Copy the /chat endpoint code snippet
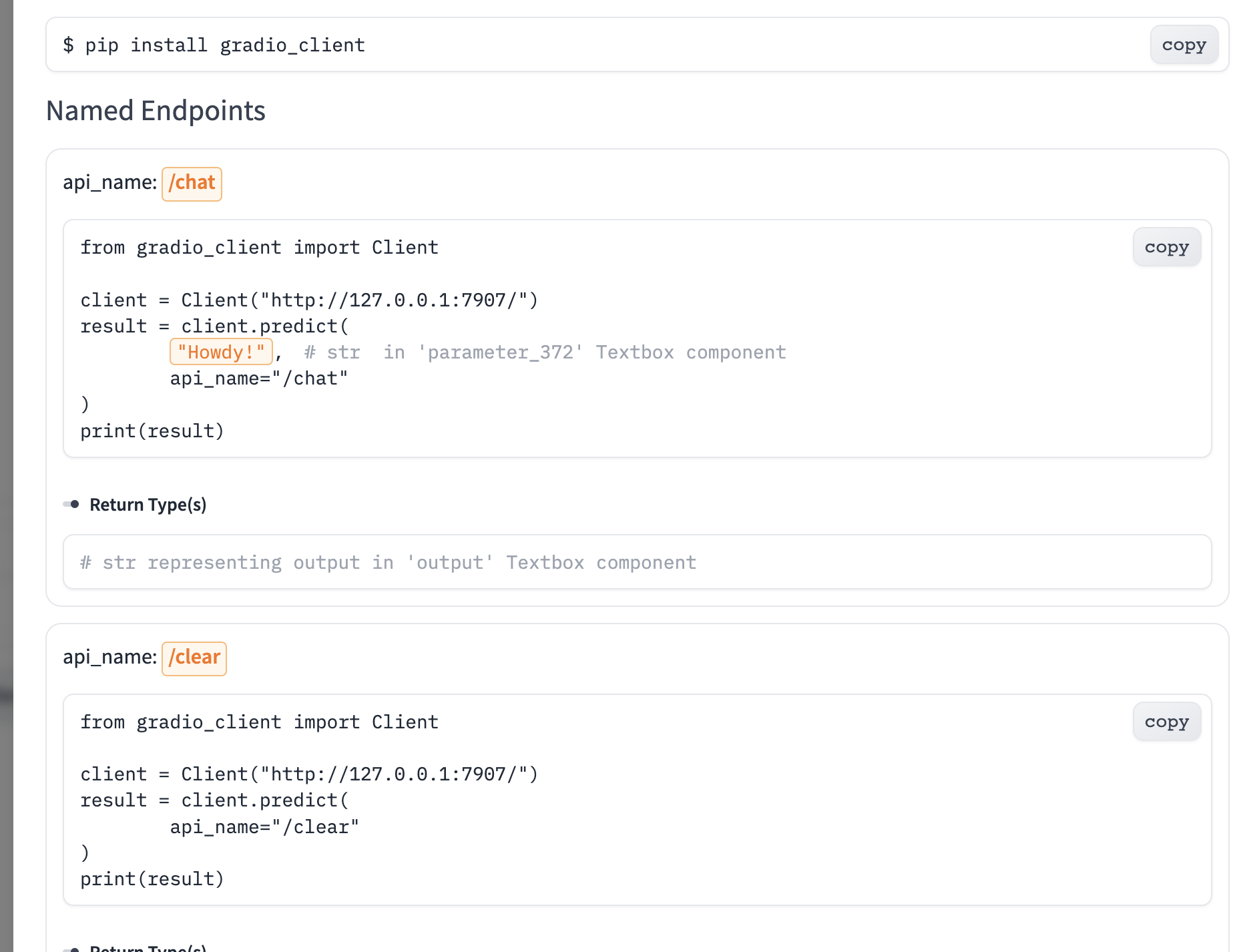 [1166, 247]
